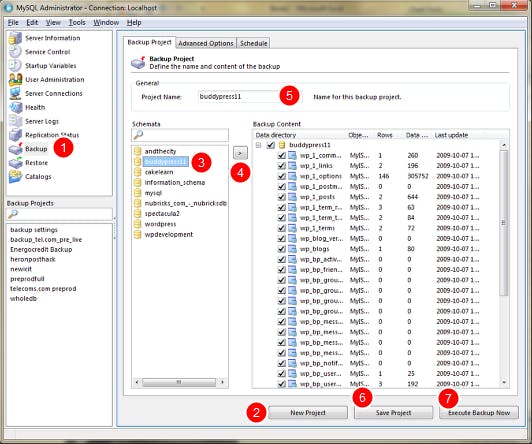Click the Save Project button
This screenshot has width=532, height=444.
(394, 413)
